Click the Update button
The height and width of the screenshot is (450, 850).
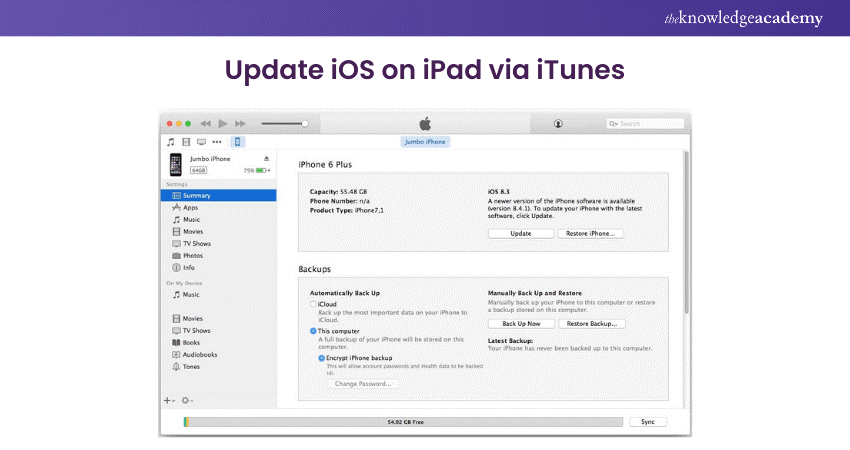(519, 233)
